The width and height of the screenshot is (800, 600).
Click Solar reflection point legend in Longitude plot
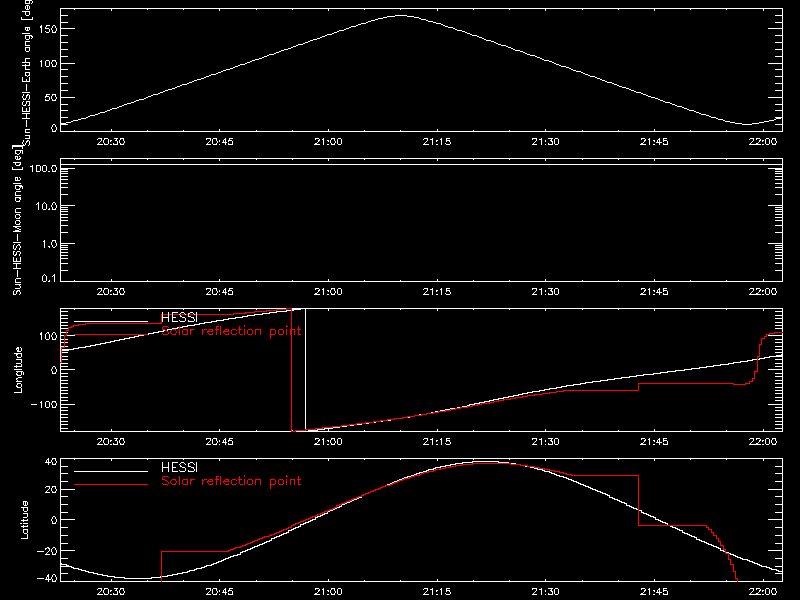click(x=231, y=331)
